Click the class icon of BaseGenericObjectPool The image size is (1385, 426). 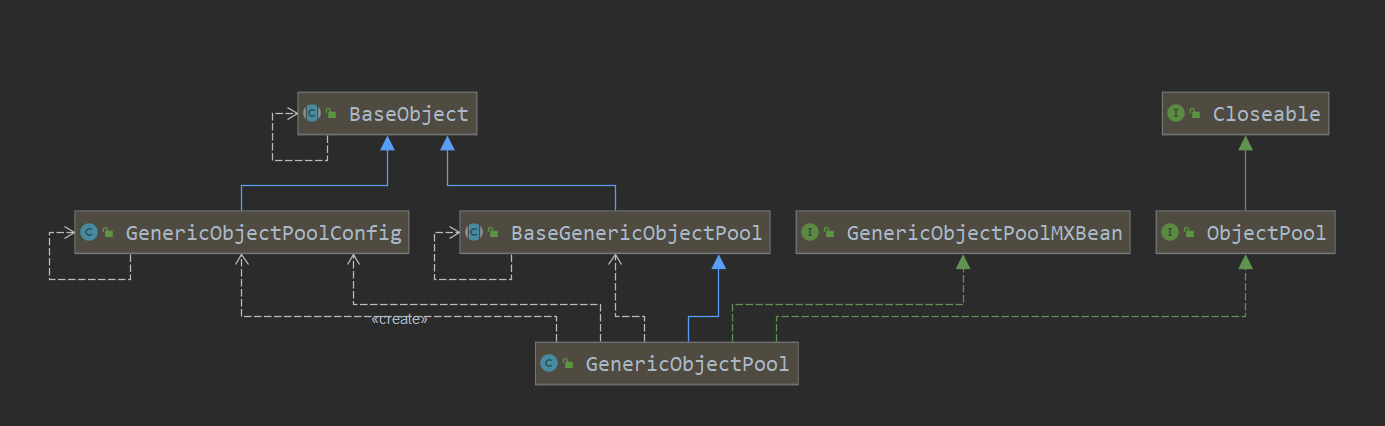(x=474, y=233)
